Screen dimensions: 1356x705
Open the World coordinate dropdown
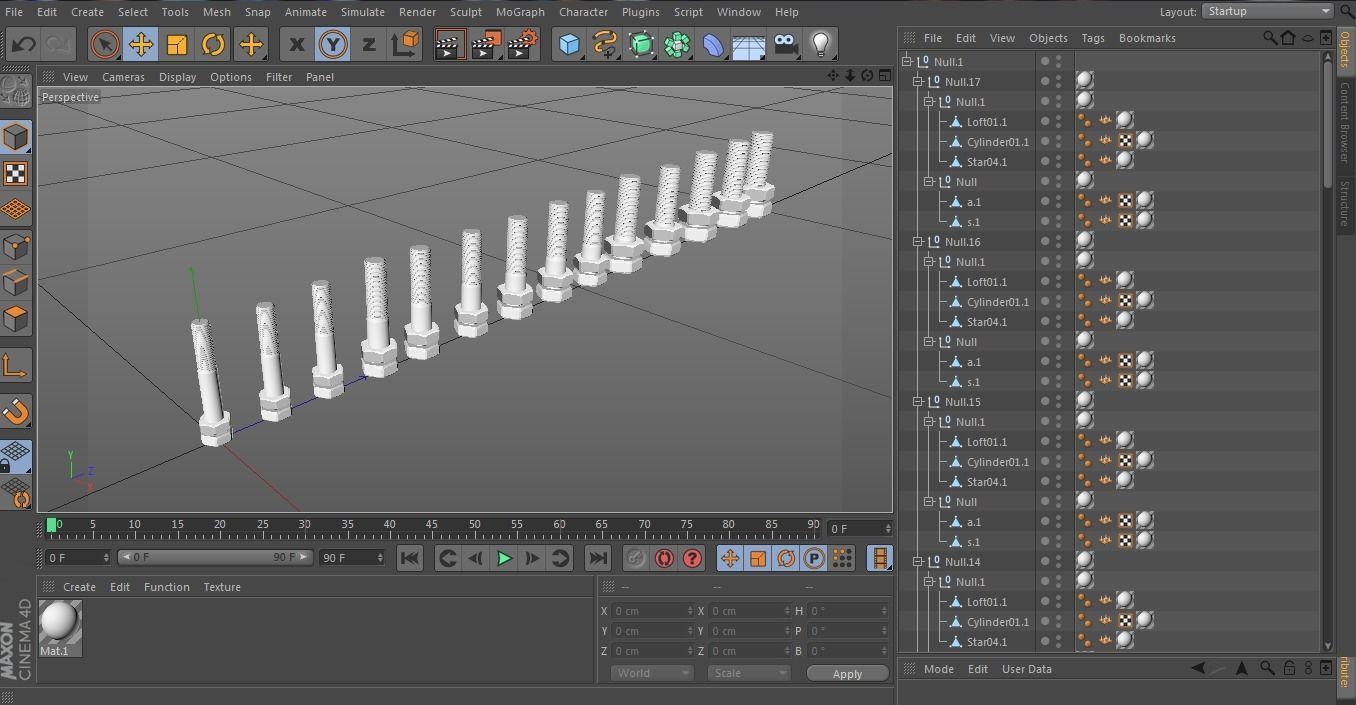[651, 673]
